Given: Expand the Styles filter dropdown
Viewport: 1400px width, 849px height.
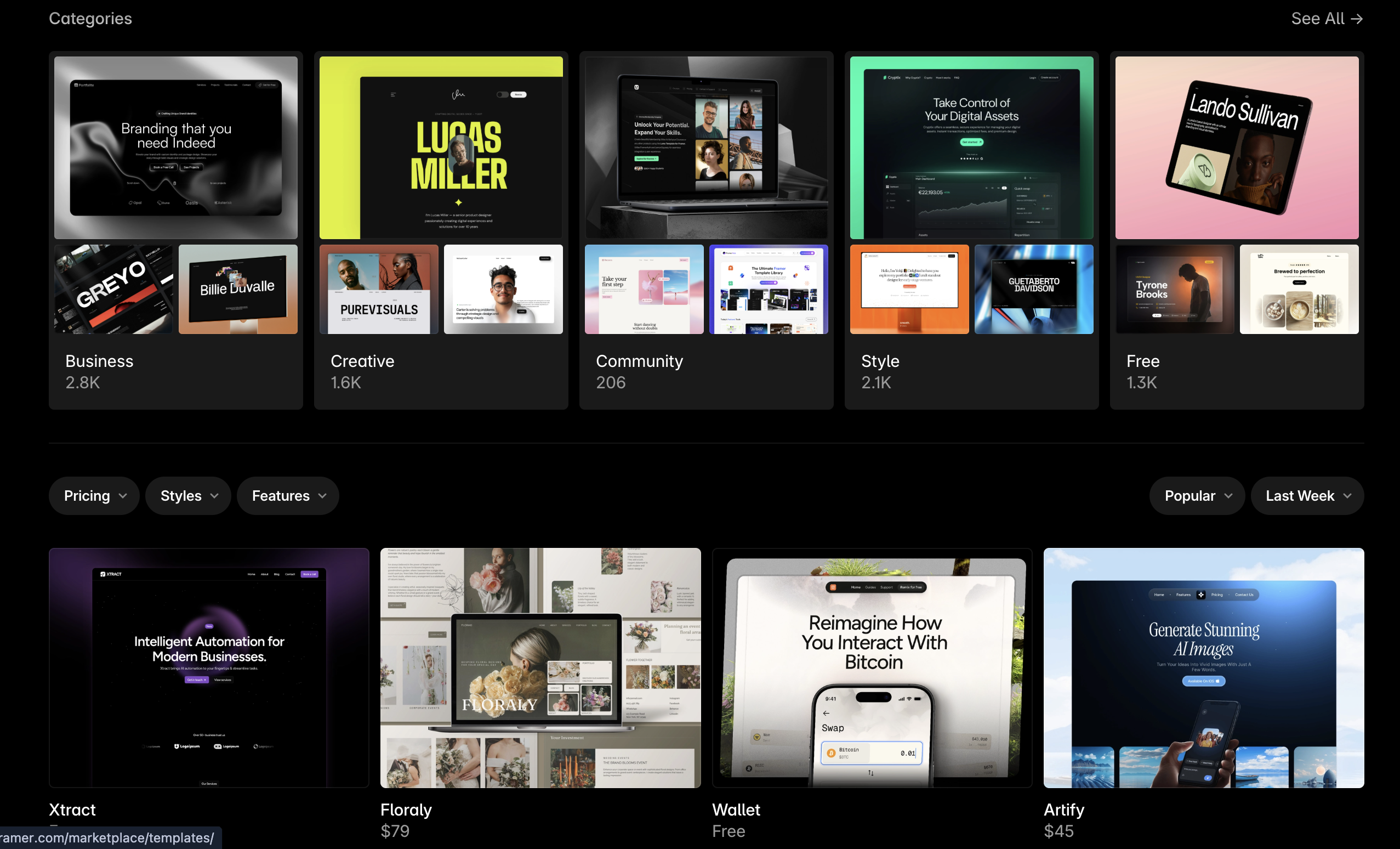Looking at the screenshot, I should (188, 496).
